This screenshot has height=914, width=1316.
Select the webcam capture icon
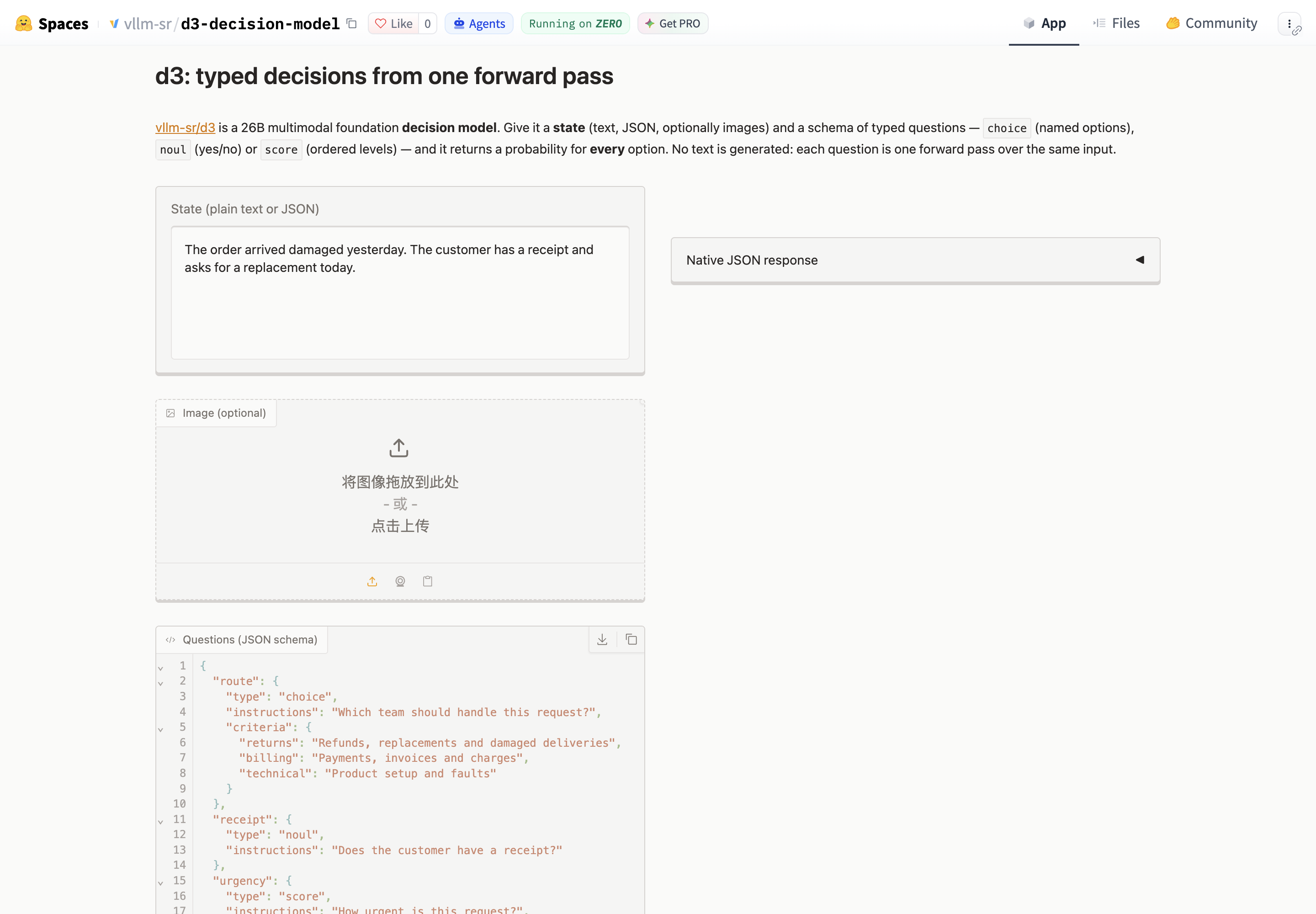click(x=400, y=581)
